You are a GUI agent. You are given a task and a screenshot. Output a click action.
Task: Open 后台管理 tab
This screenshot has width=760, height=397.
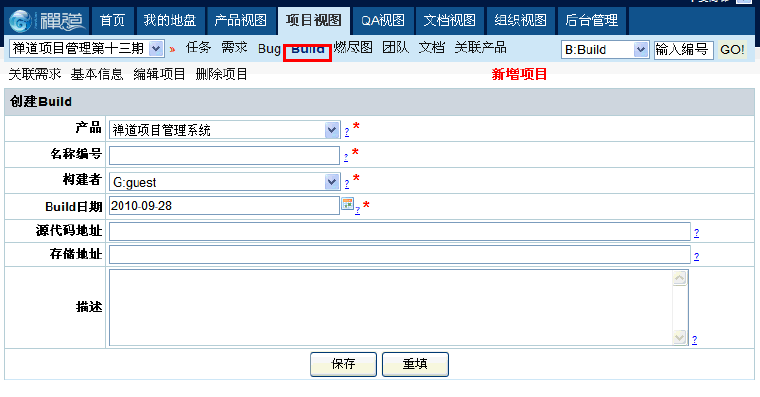pos(591,21)
